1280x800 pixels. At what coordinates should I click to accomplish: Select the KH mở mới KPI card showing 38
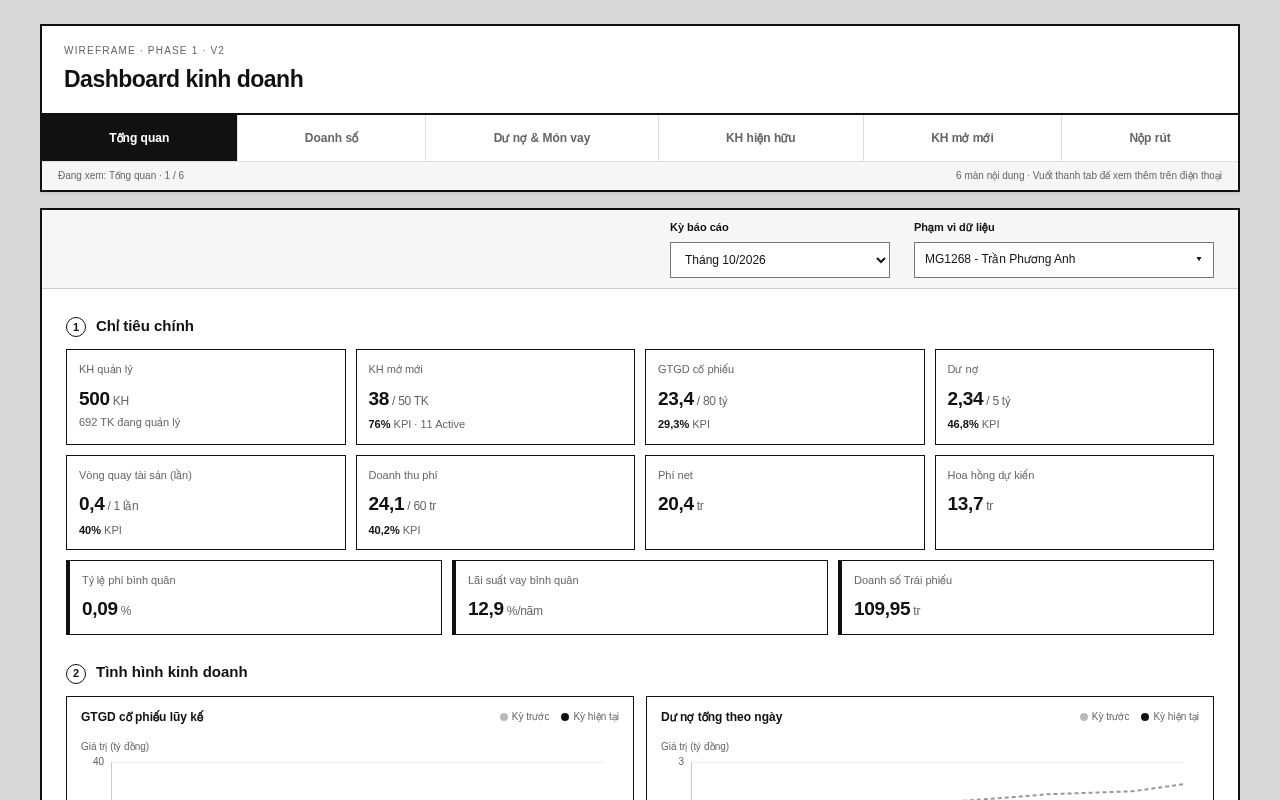pos(495,397)
